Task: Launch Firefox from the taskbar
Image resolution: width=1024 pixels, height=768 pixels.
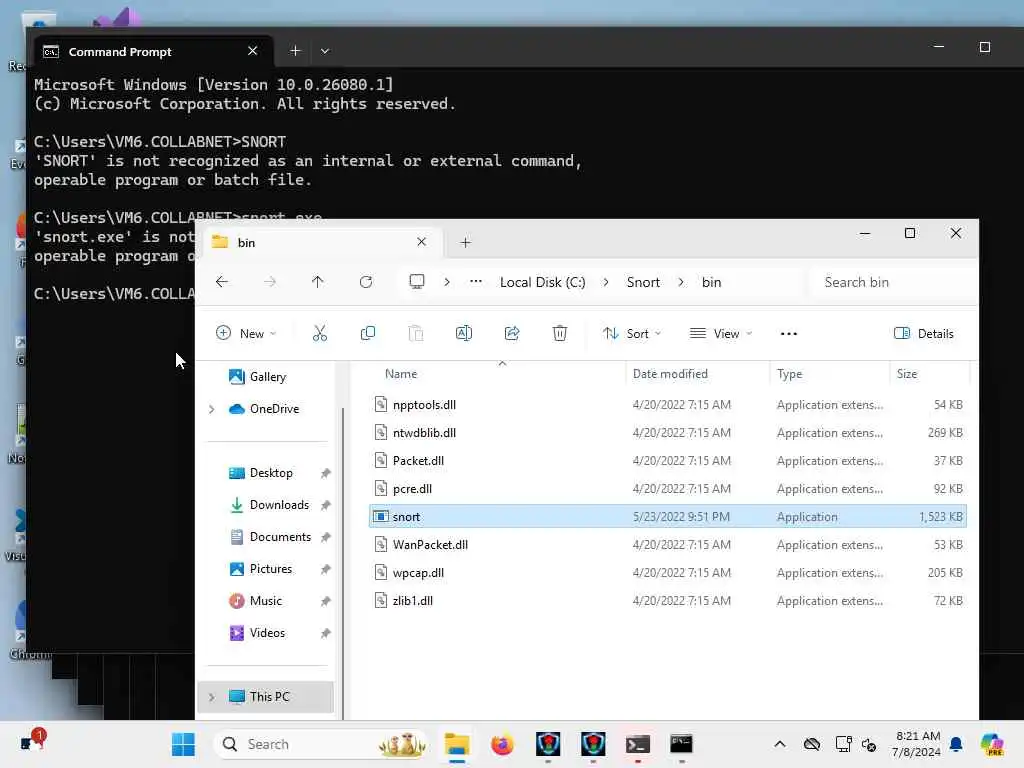Action: click(502, 744)
